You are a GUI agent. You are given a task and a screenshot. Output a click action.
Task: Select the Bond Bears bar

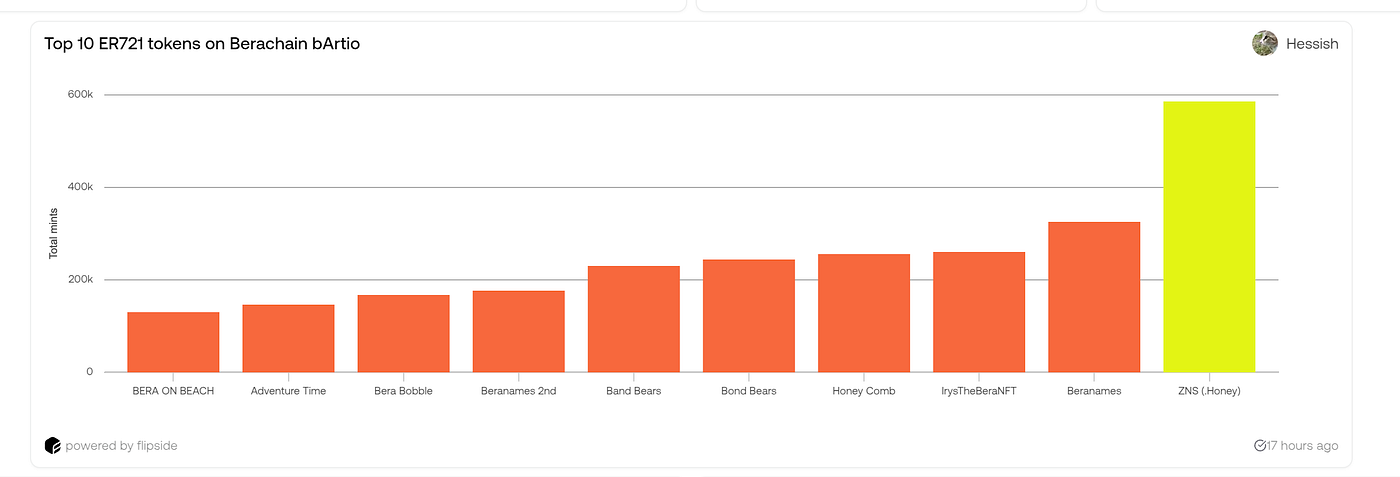[749, 316]
